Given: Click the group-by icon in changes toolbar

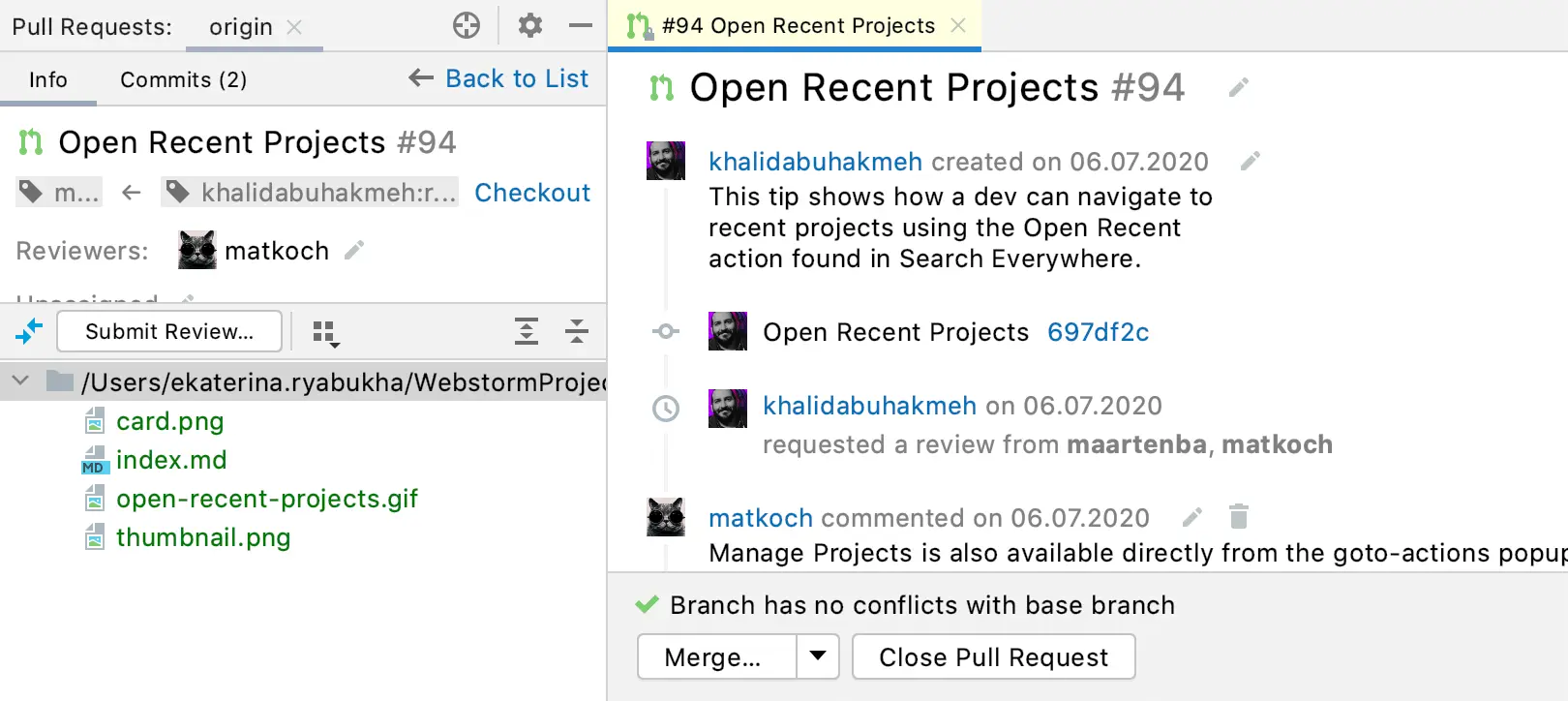Looking at the screenshot, I should 326,333.
